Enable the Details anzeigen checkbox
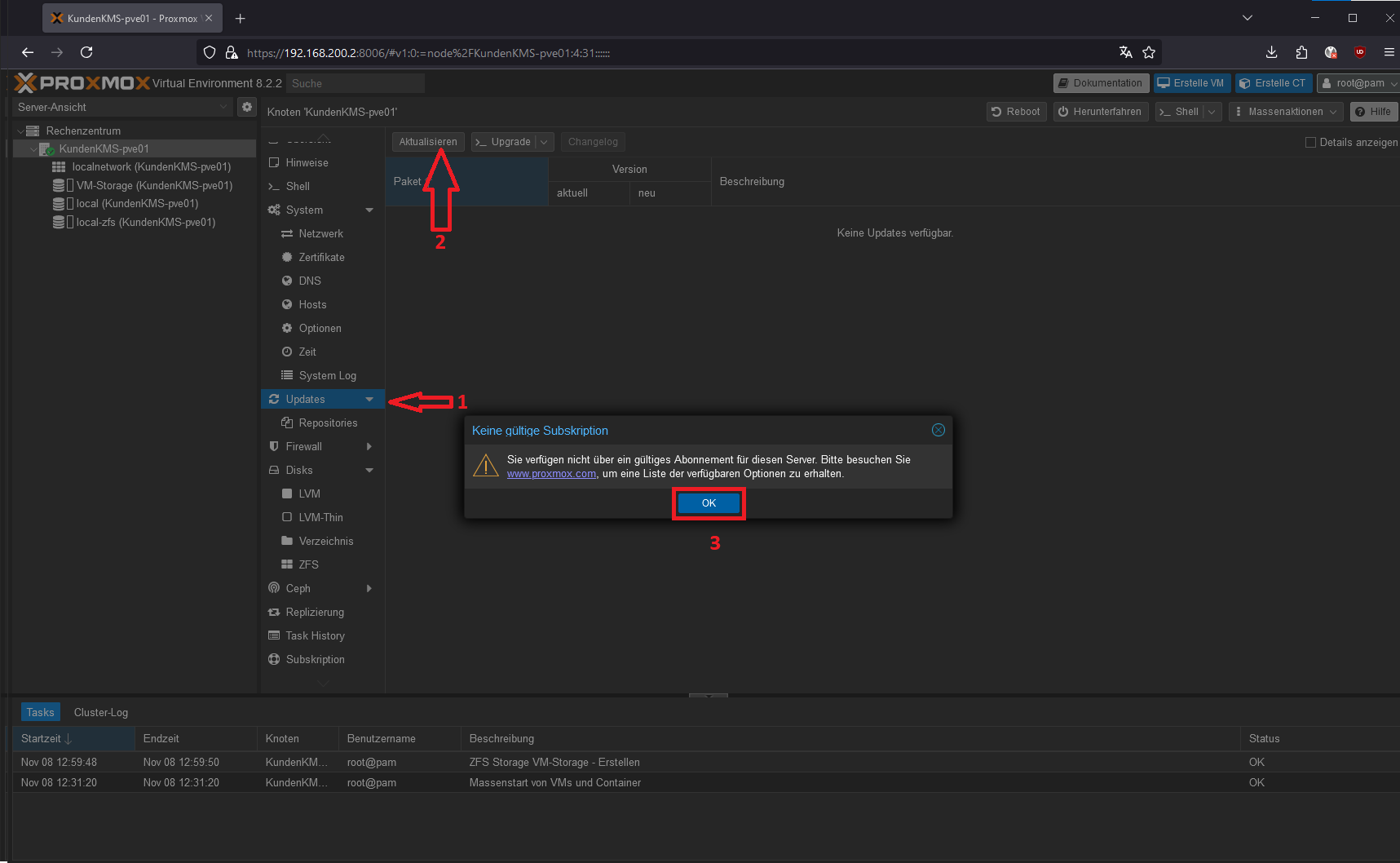The height and width of the screenshot is (863, 1400). pos(1310,142)
